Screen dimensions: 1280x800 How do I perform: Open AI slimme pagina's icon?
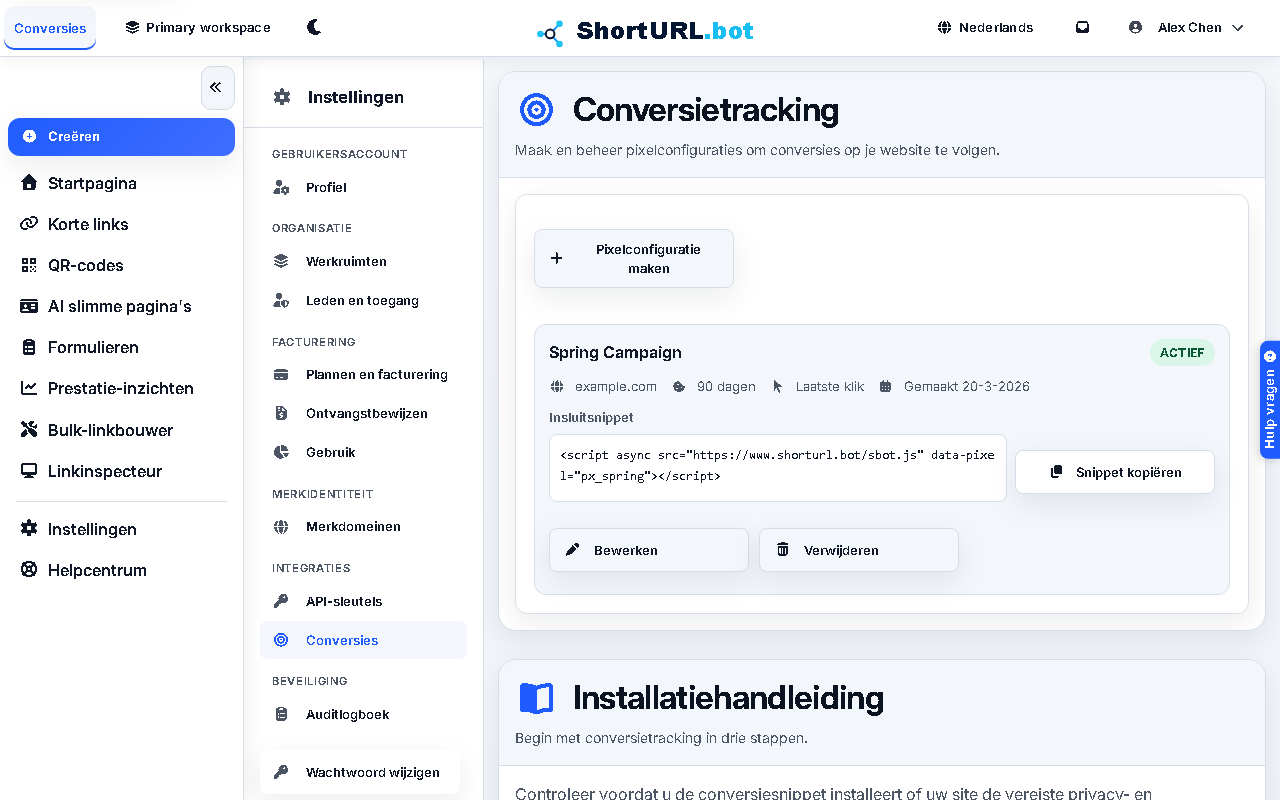(29, 306)
